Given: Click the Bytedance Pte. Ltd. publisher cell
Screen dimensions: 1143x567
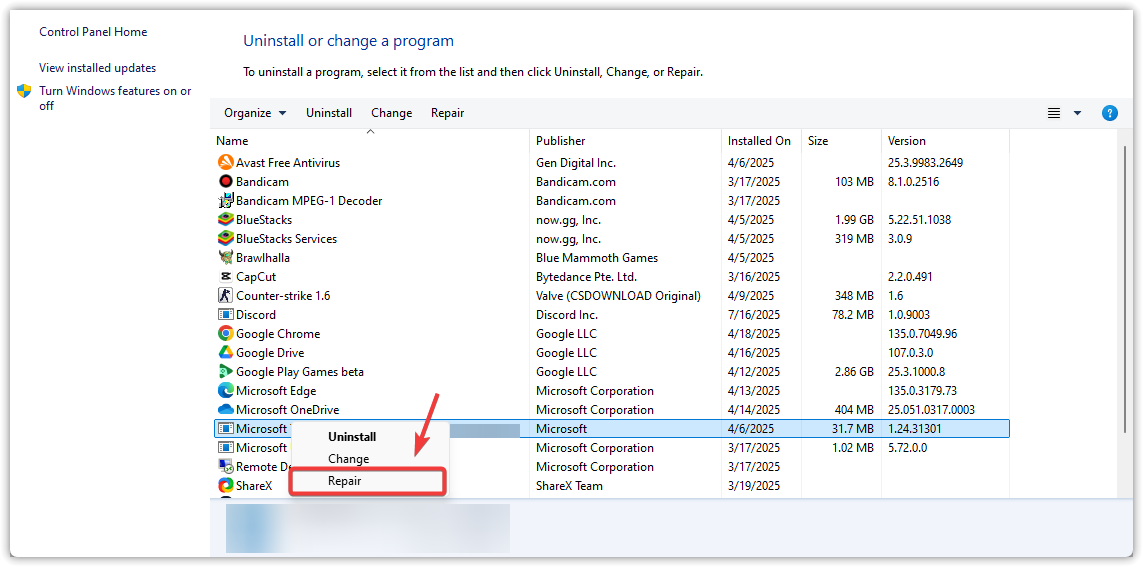Looking at the screenshot, I should pos(586,276).
